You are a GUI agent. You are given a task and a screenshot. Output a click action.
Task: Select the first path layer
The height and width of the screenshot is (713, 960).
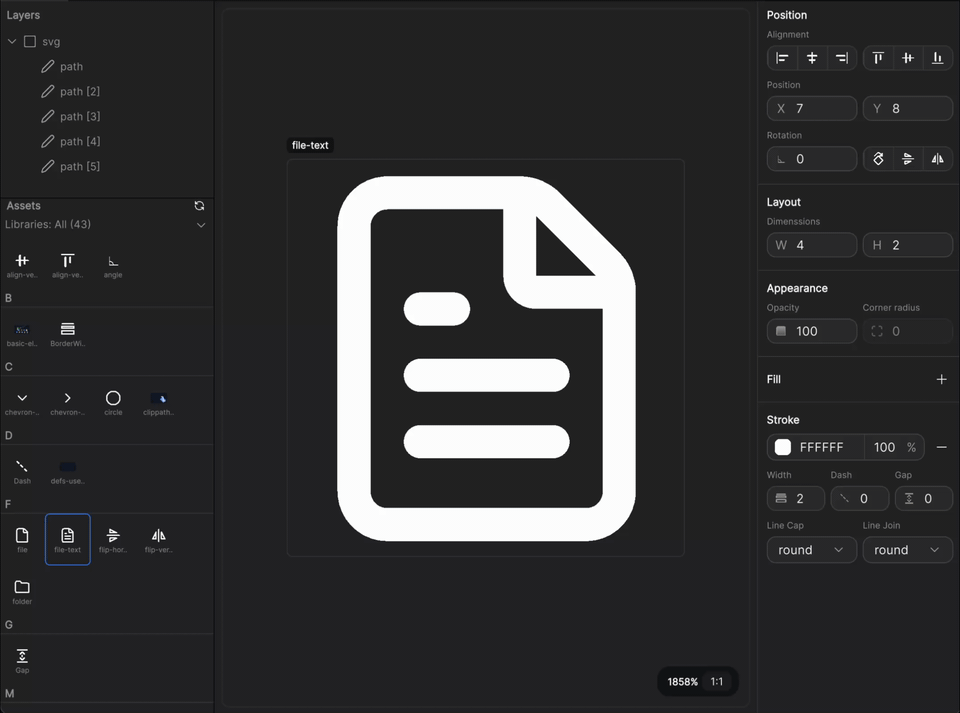pos(107,67)
